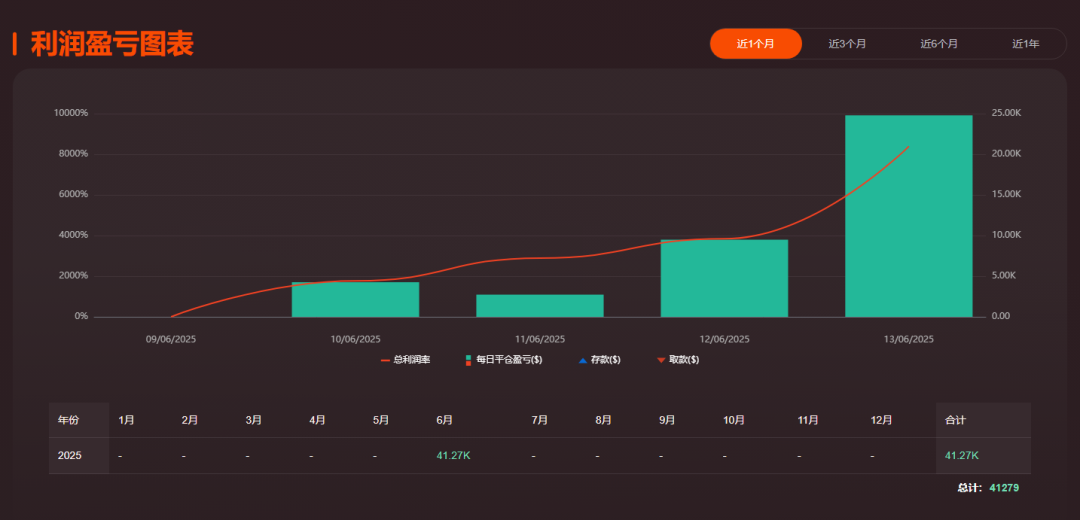The image size is (1080, 520).
Task: Click the green bar for 11/06/2025
Action: pos(539,305)
